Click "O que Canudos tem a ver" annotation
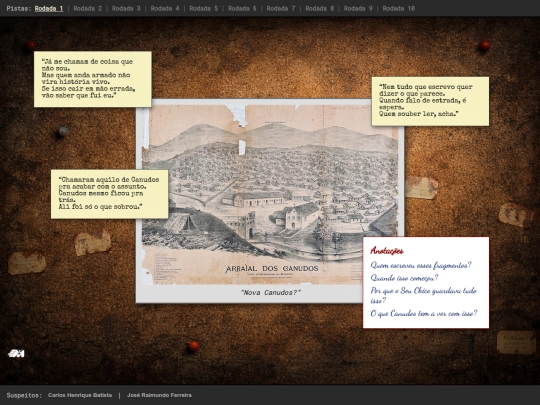The image size is (540, 405). pos(424,313)
